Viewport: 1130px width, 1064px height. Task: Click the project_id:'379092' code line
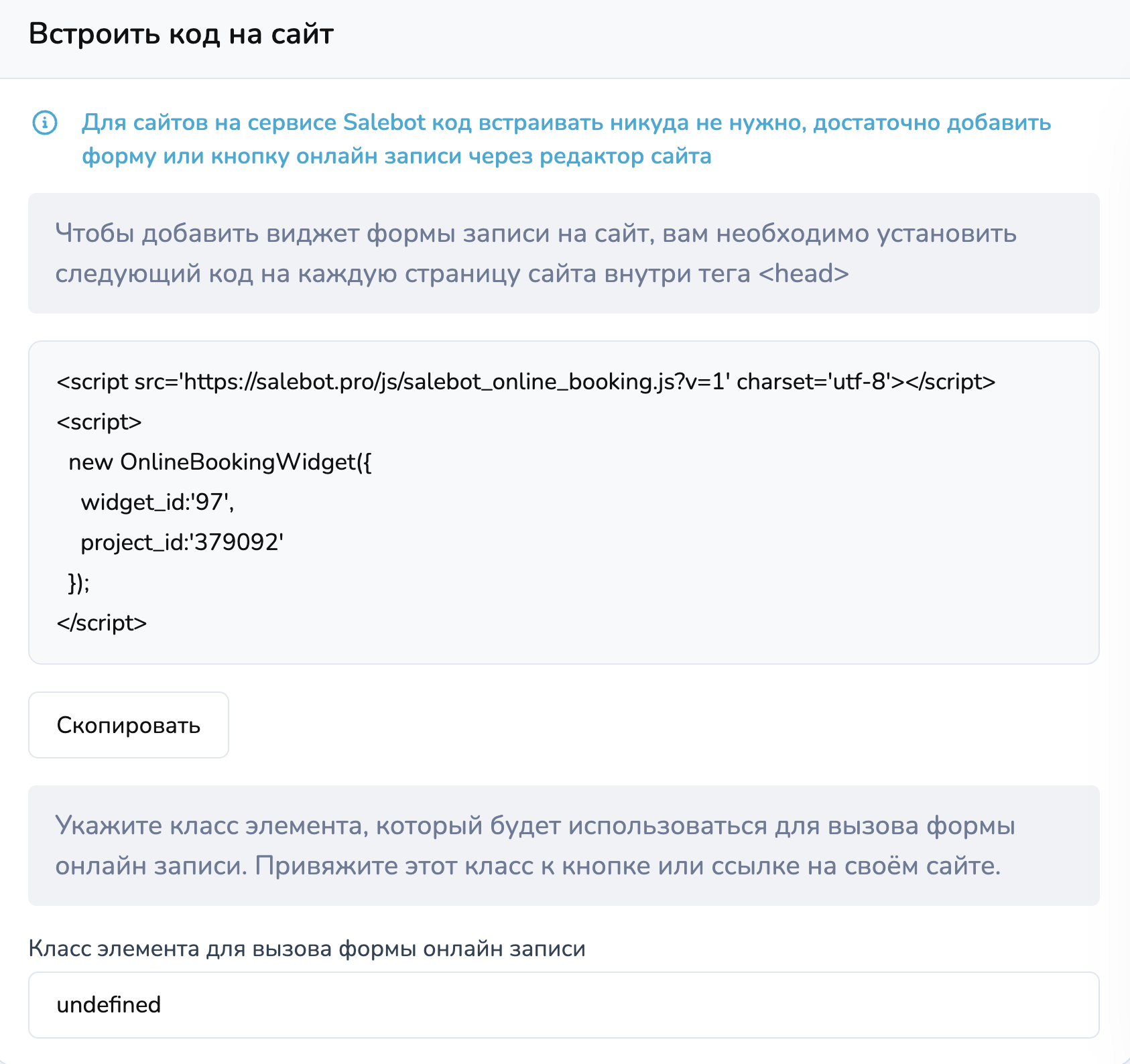tap(182, 543)
